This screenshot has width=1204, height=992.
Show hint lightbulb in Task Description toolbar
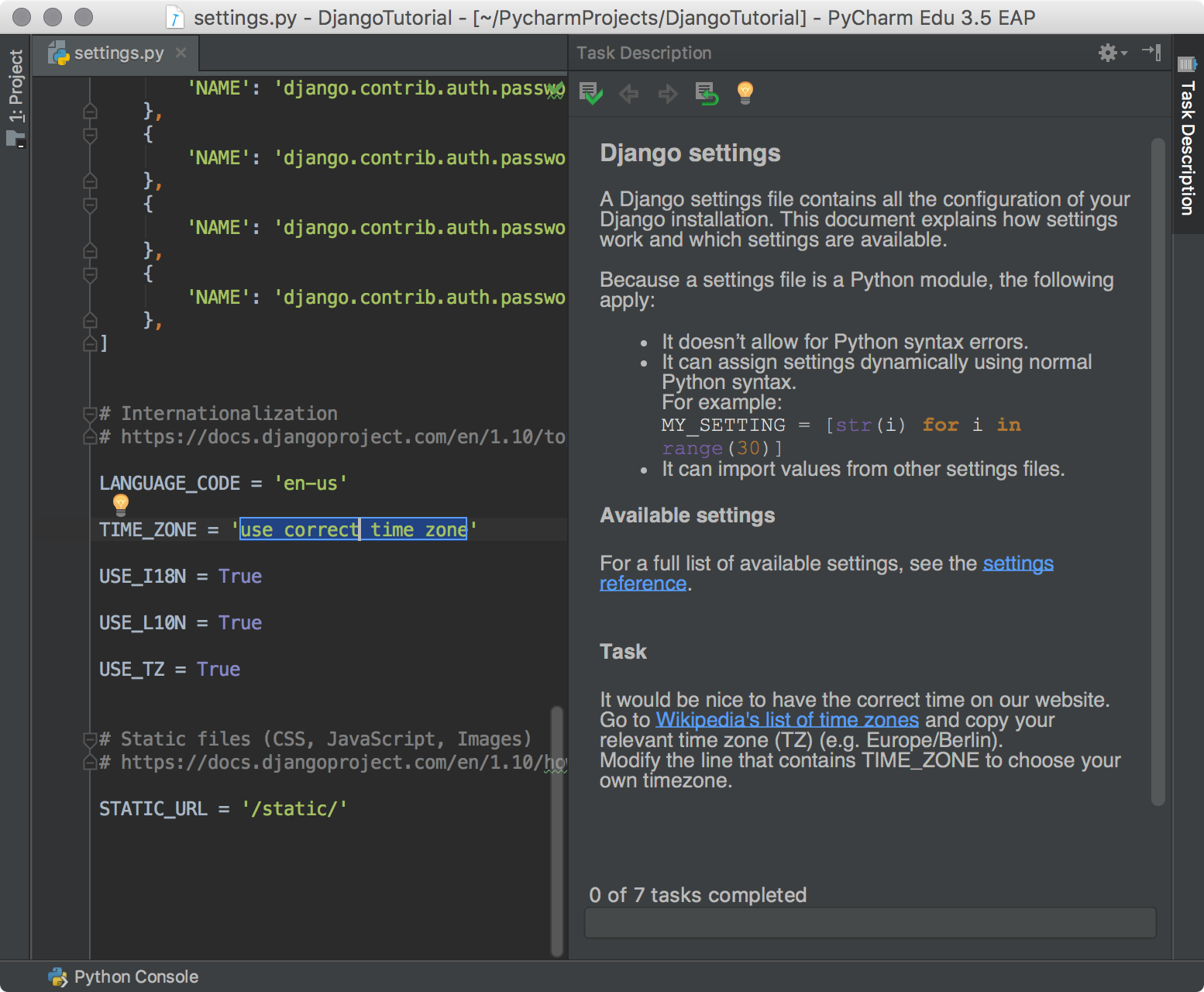(745, 93)
